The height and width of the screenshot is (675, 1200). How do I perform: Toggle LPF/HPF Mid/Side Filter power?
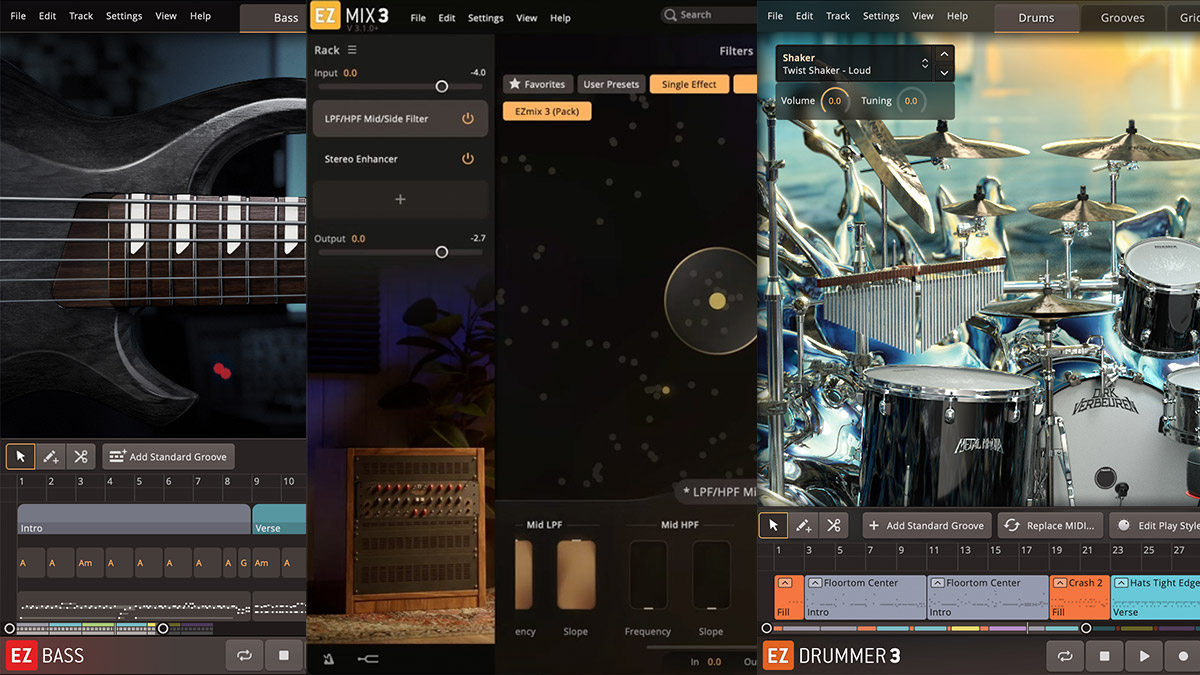467,118
